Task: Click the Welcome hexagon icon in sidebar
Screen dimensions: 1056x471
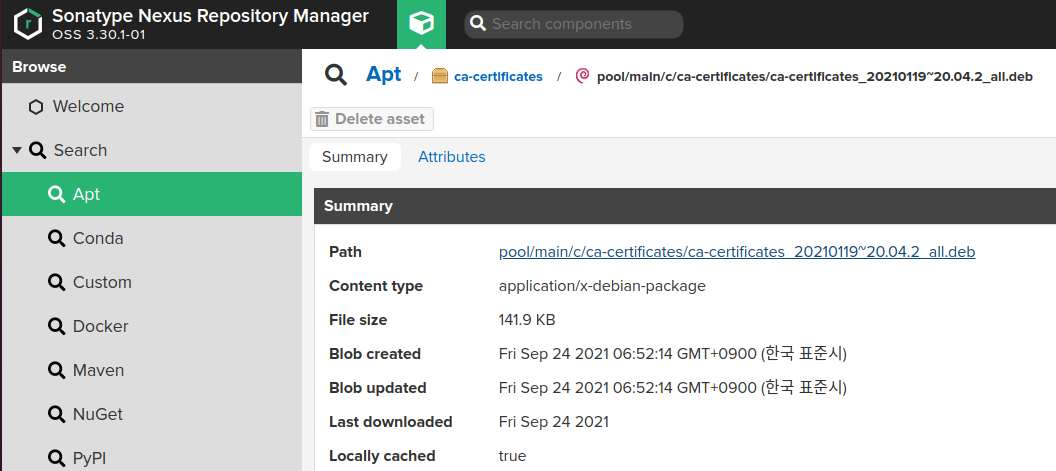Action: click(36, 107)
